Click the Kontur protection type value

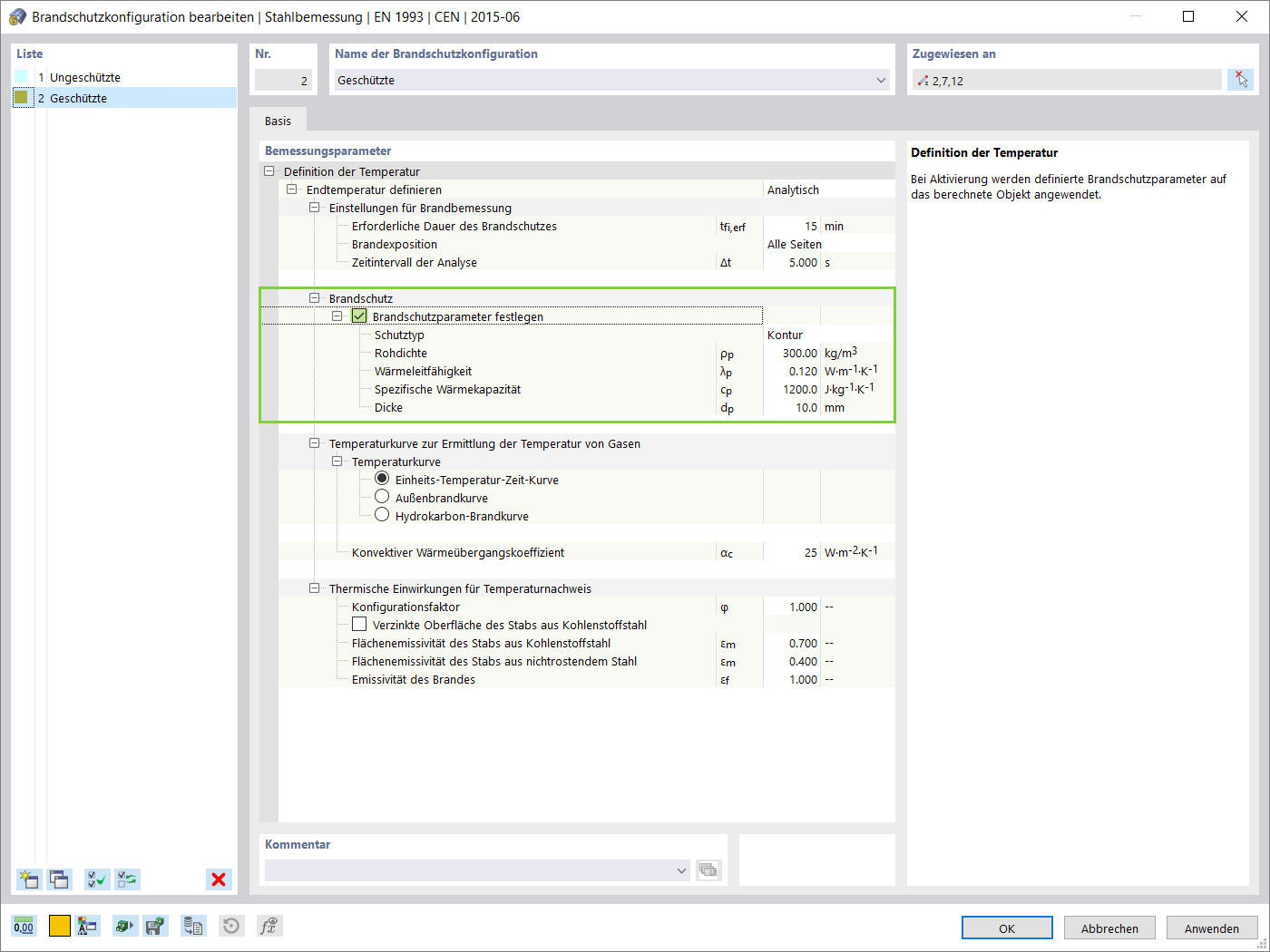[830, 335]
